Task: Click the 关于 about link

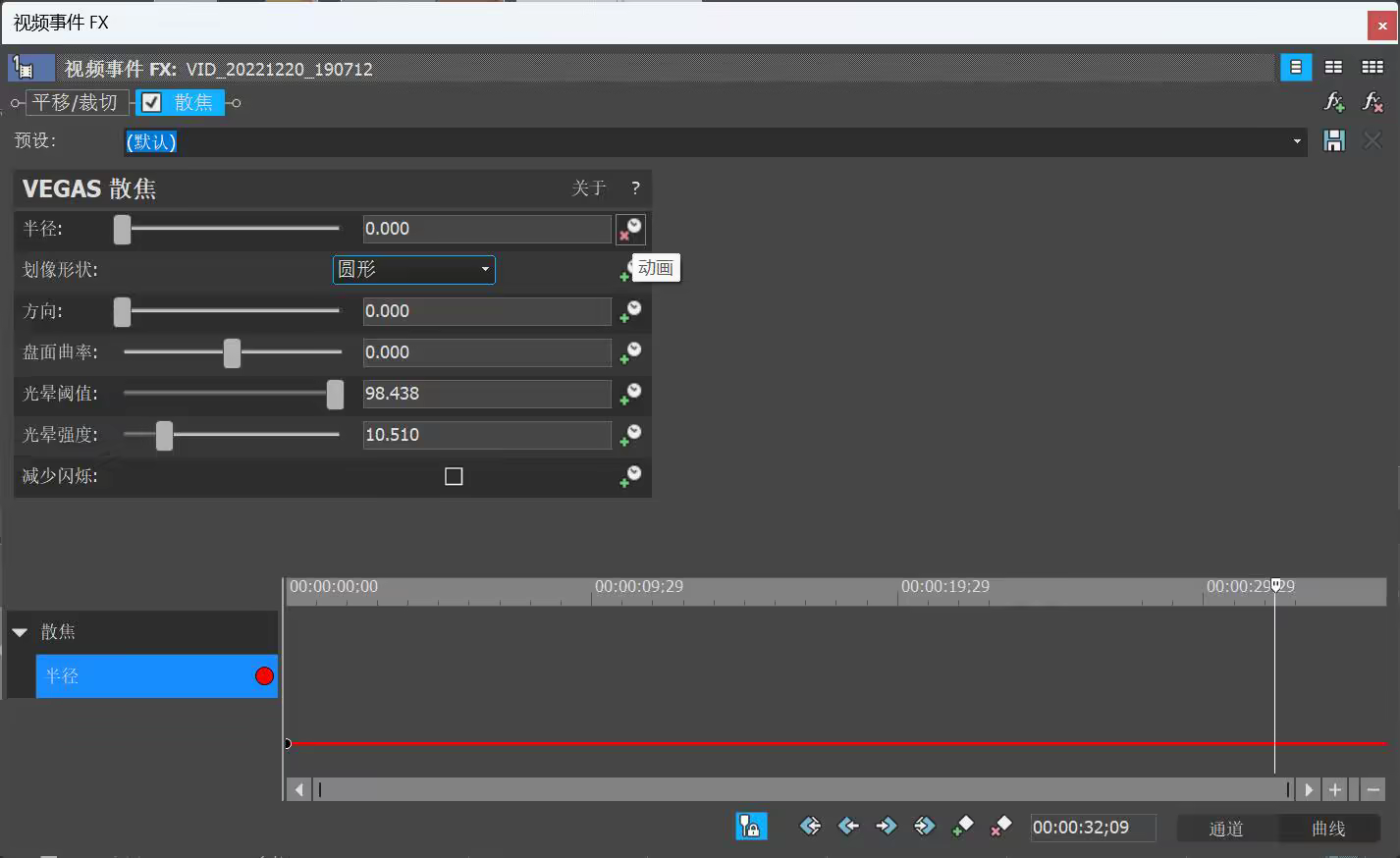Action: (x=588, y=188)
